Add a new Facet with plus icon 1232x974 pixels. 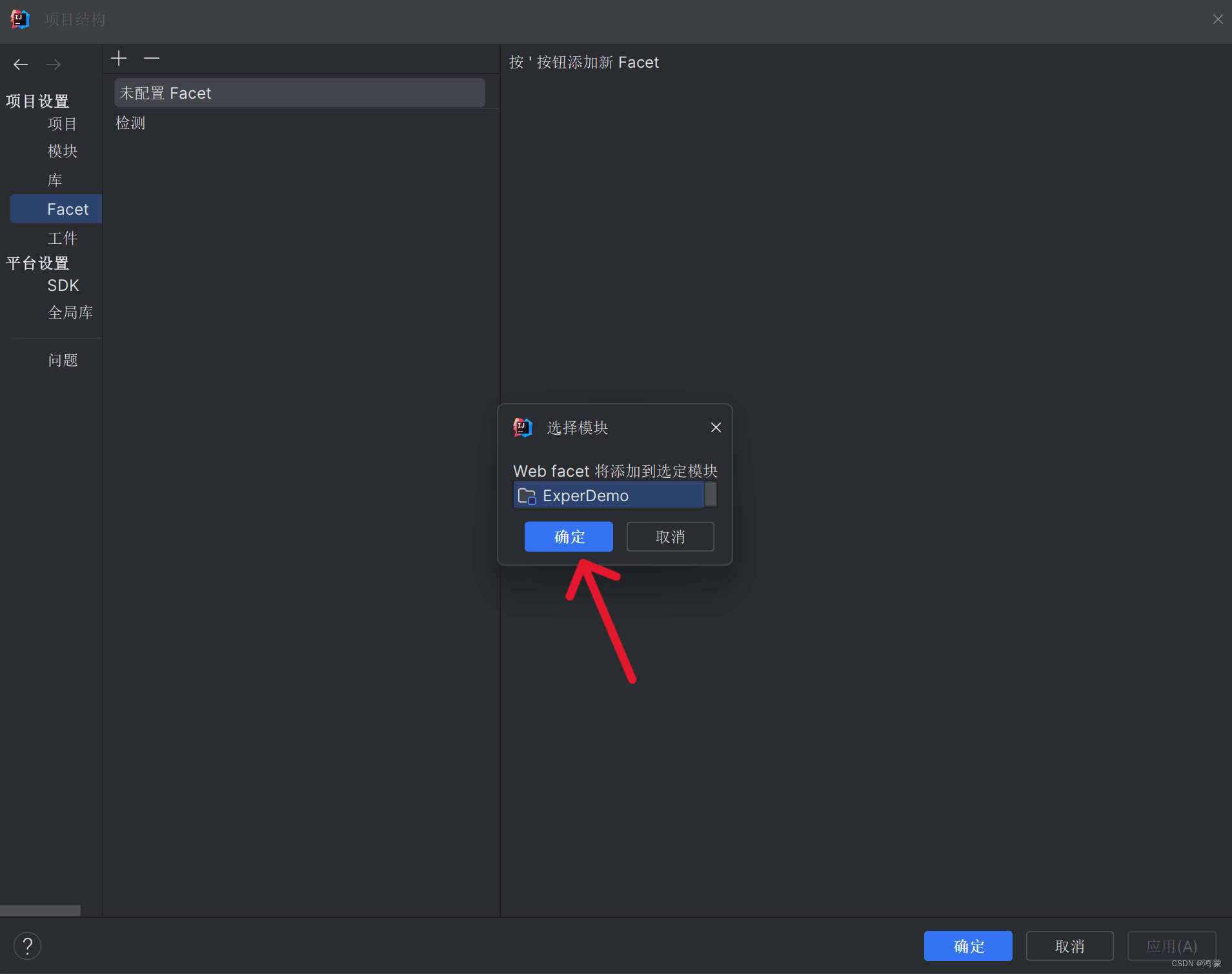click(119, 59)
